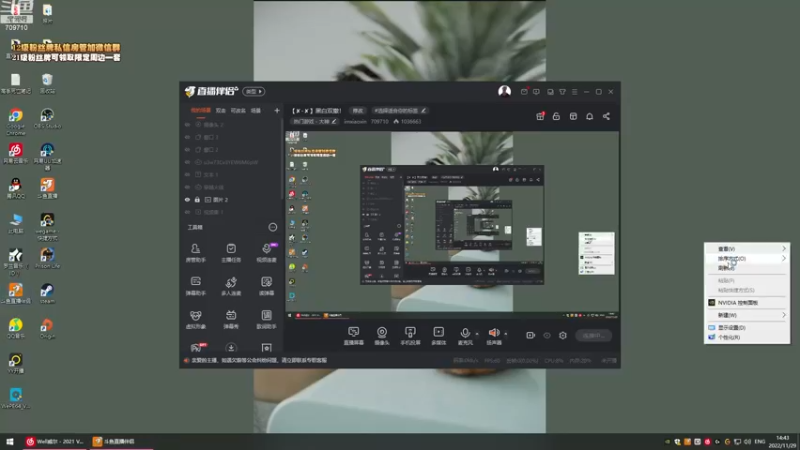Open the bell notification icon in the header
Viewport: 800px width, 450px height.
coord(589,116)
